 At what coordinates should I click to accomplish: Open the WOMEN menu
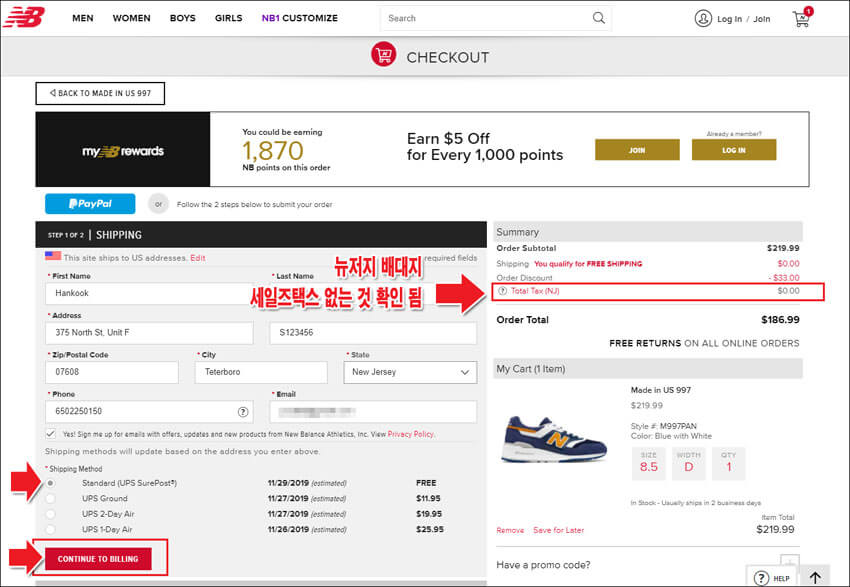click(x=132, y=18)
